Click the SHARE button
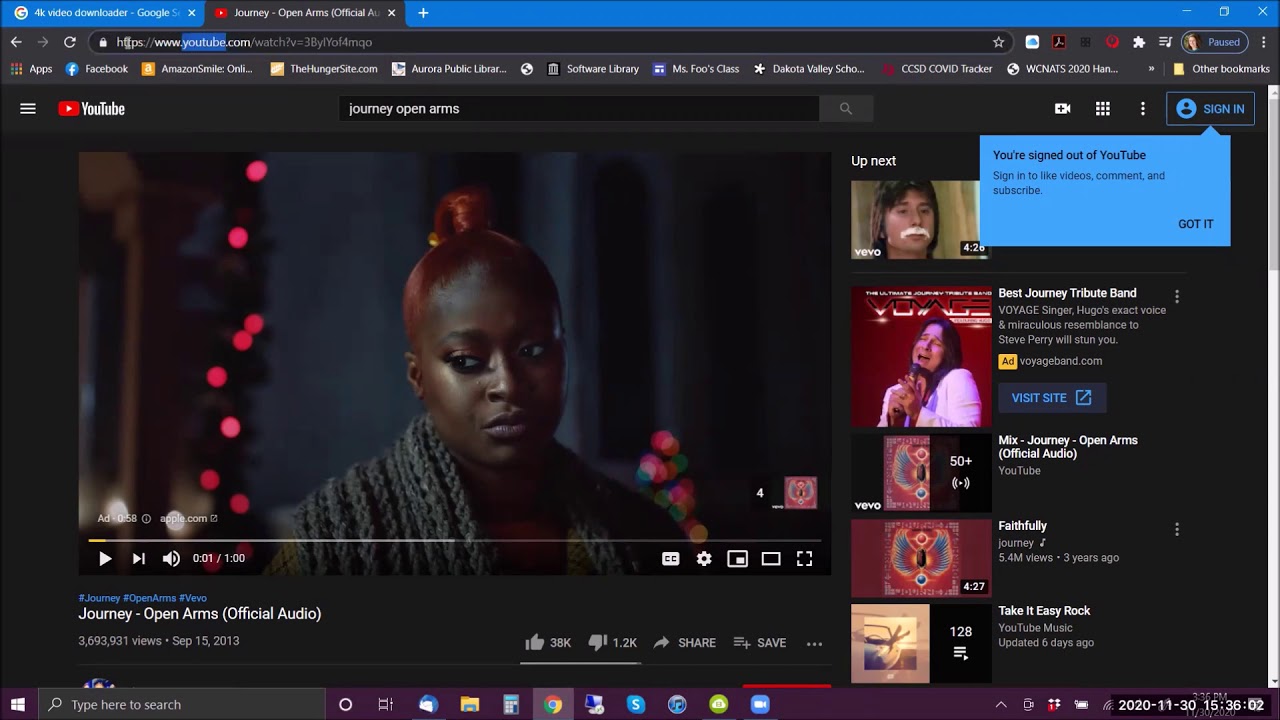The width and height of the screenshot is (1280, 720). click(685, 643)
